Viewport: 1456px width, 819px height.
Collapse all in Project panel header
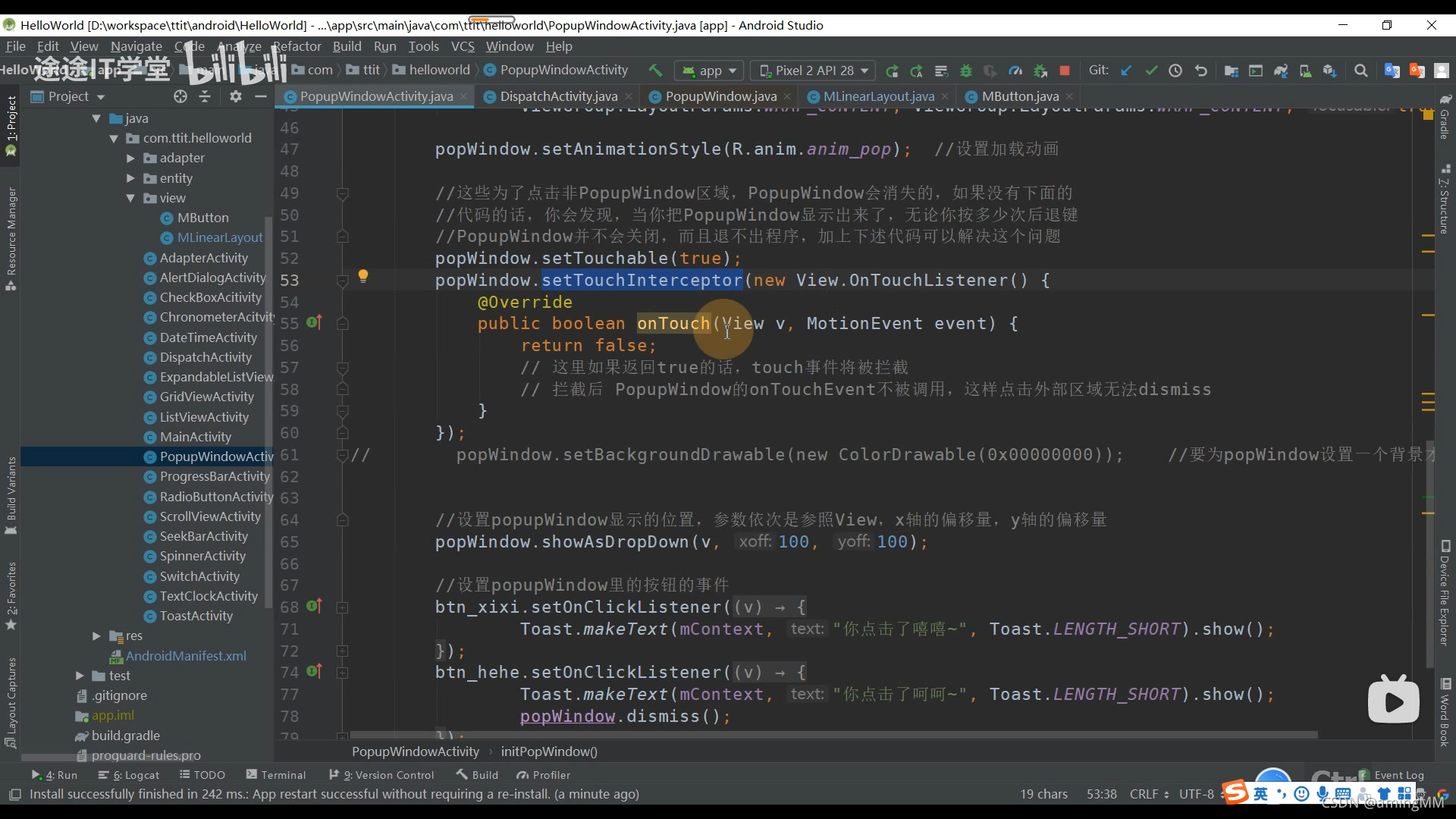tap(205, 96)
